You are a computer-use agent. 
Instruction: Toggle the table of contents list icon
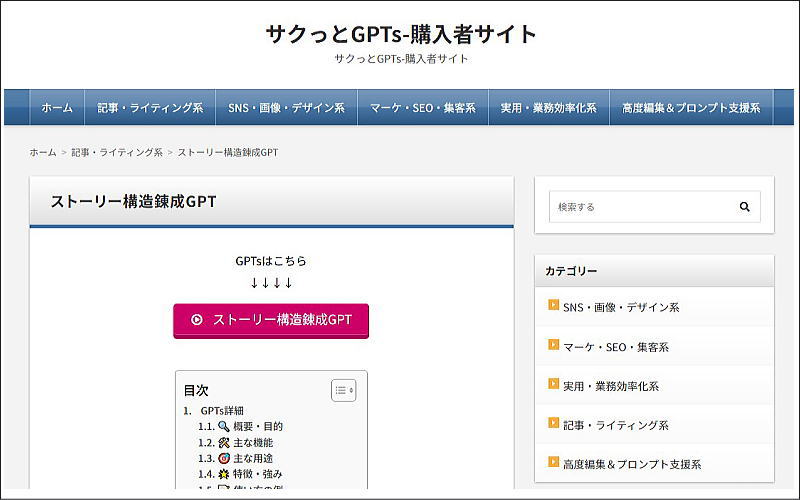tap(343, 390)
